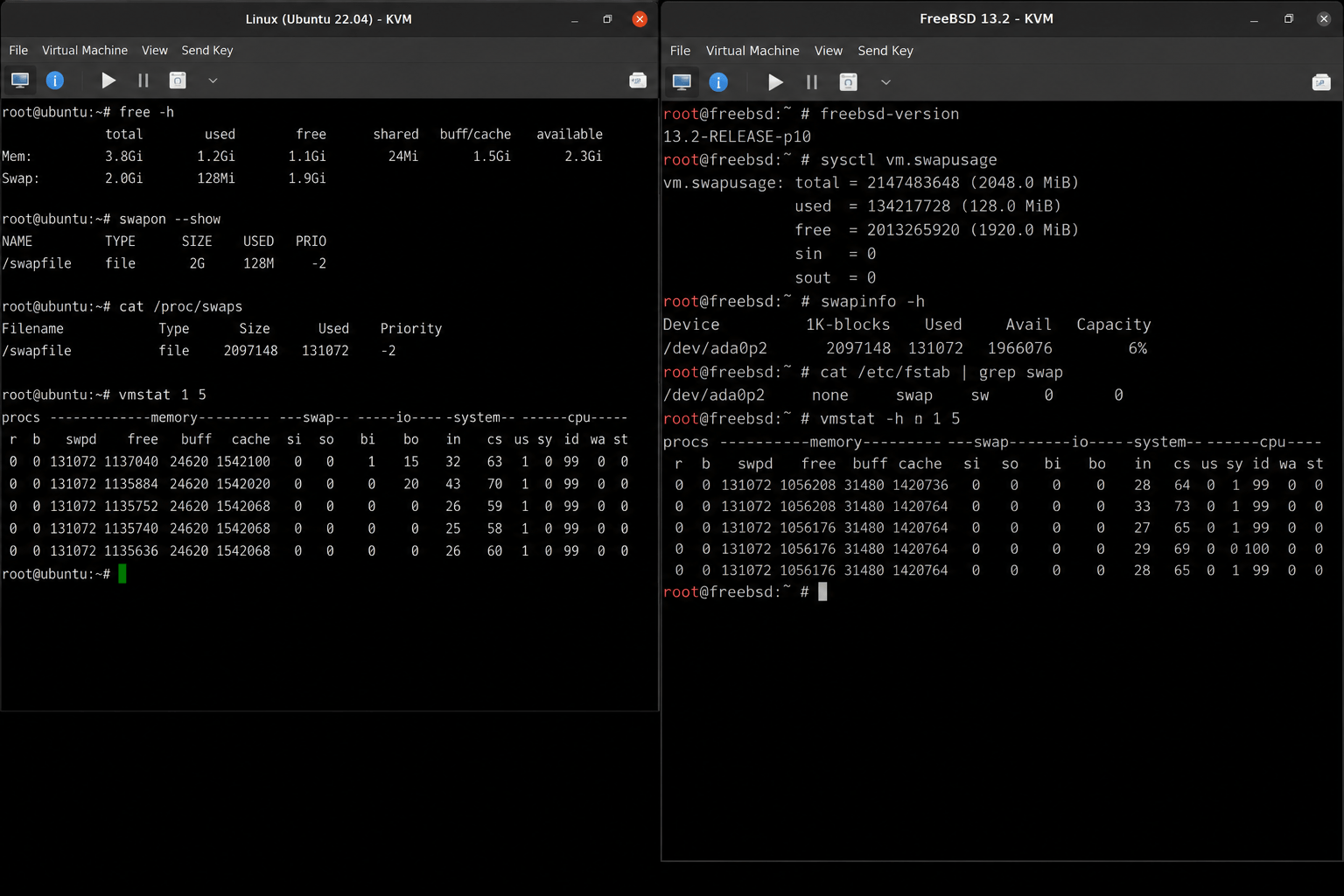
Task: Open snapshot manager in FreeBSD window
Action: point(1321,82)
